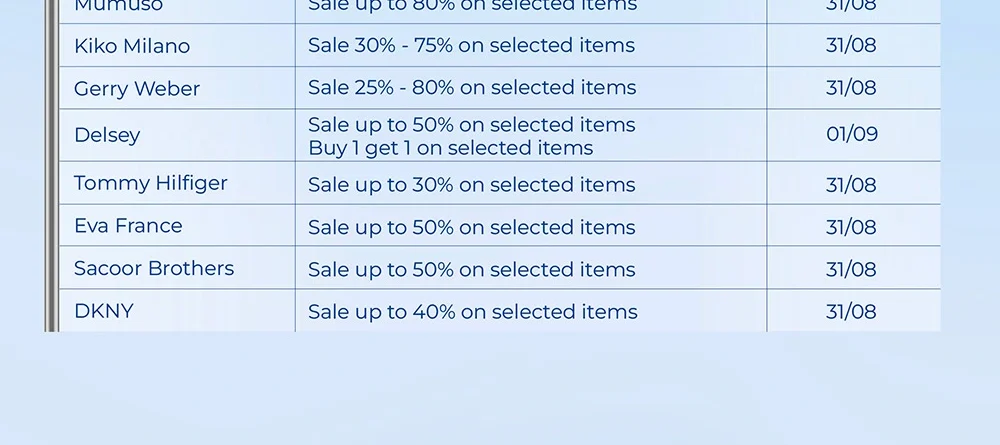Screen dimensions: 1000x445
Task: Click the Eva France brand cell
Action: [128, 226]
